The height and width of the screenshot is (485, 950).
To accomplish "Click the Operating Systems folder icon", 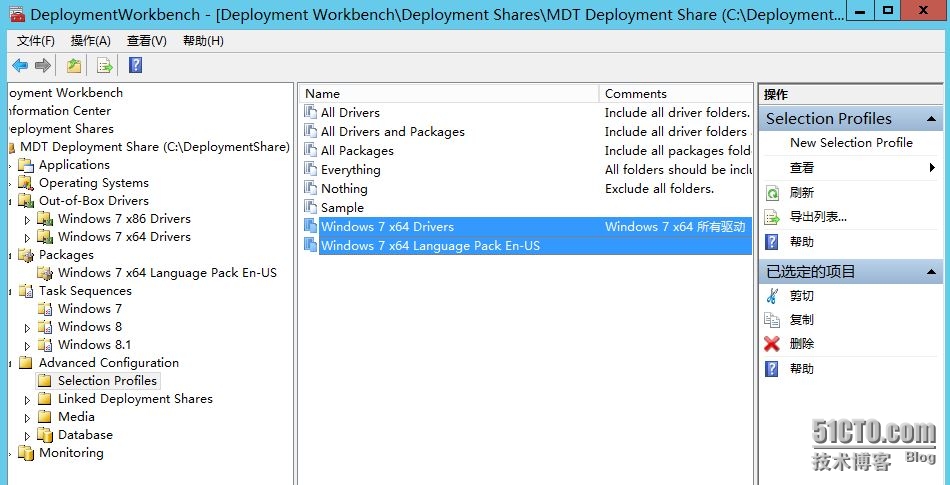I will (x=25, y=183).
